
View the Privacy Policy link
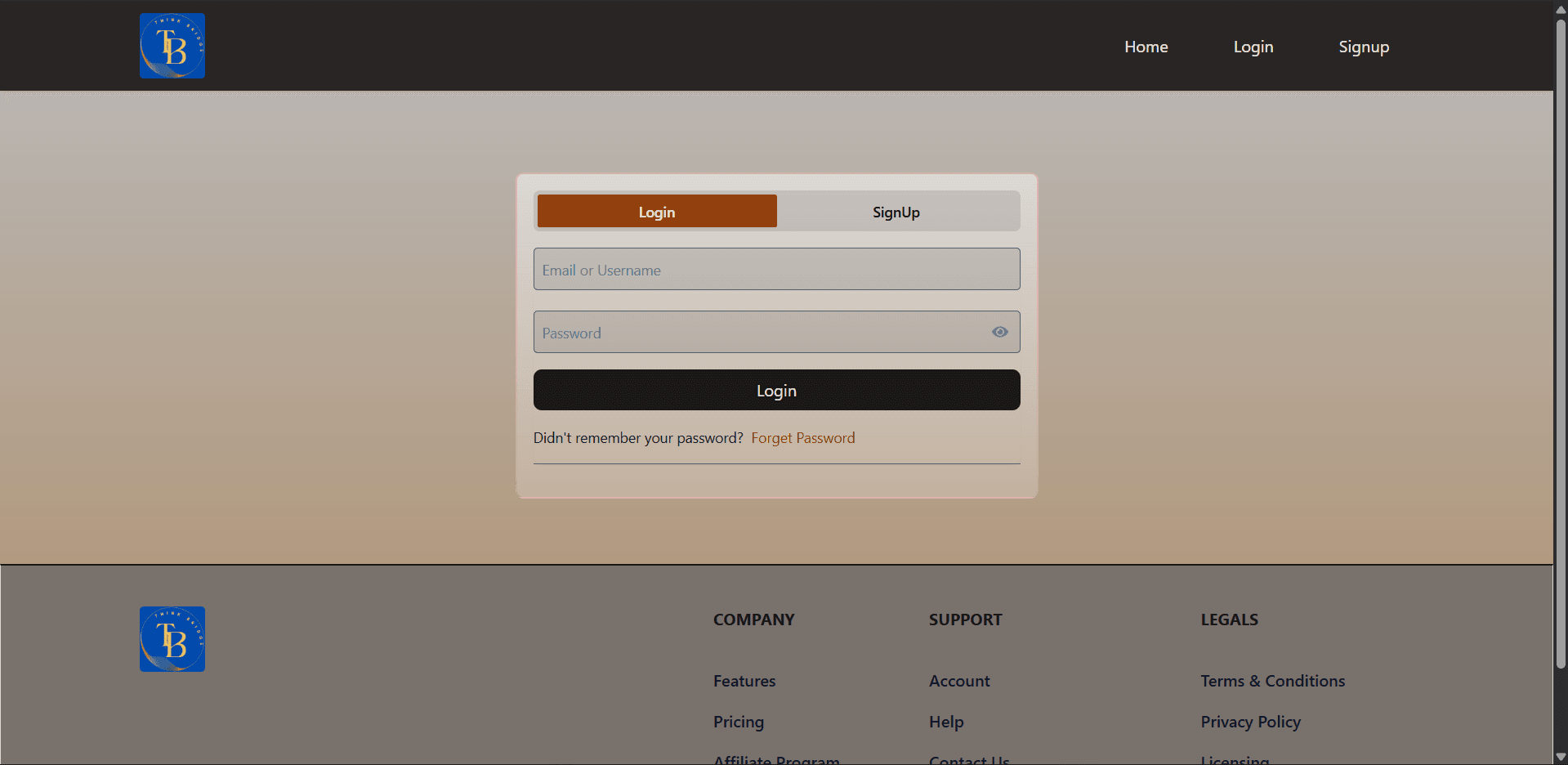click(x=1250, y=722)
